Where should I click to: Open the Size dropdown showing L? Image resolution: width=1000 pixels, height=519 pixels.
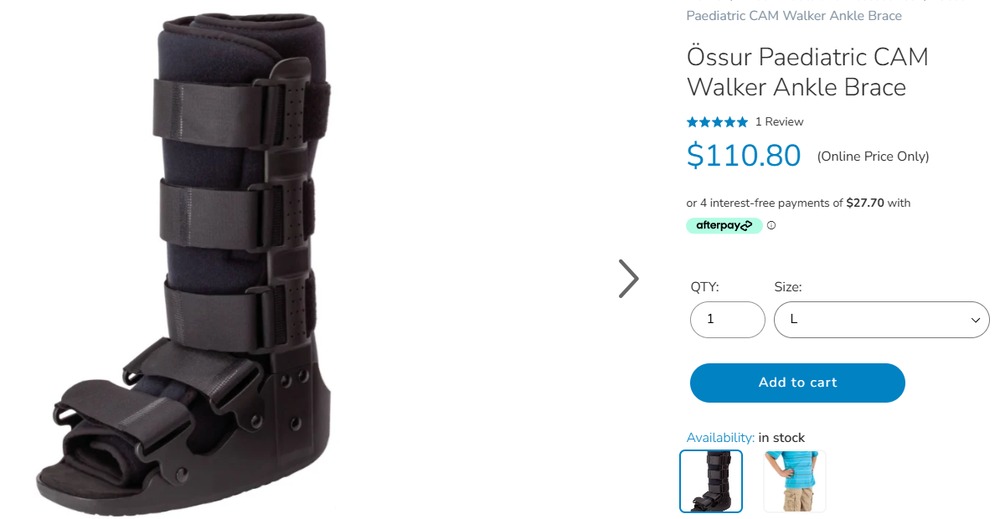[x=881, y=319]
